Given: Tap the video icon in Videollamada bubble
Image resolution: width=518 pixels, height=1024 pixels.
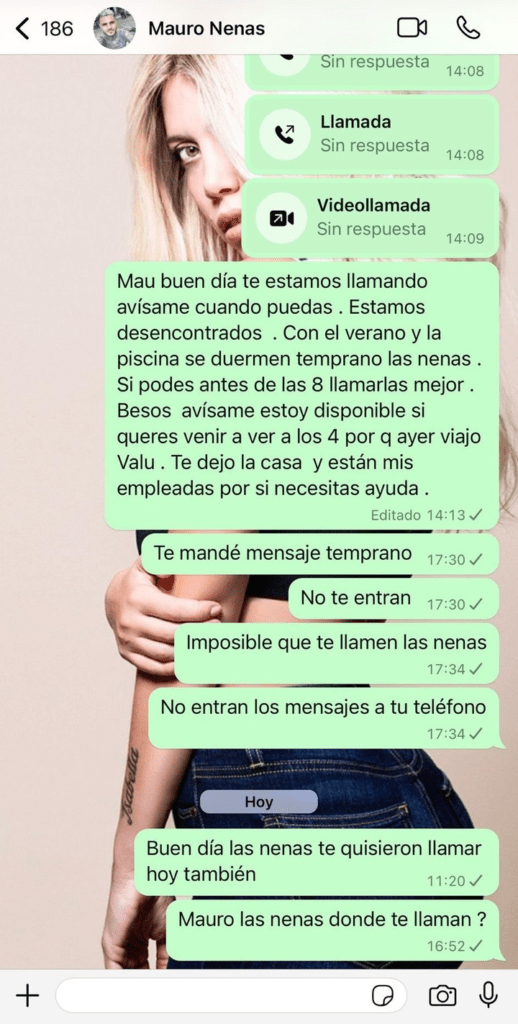Looking at the screenshot, I should 282,218.
